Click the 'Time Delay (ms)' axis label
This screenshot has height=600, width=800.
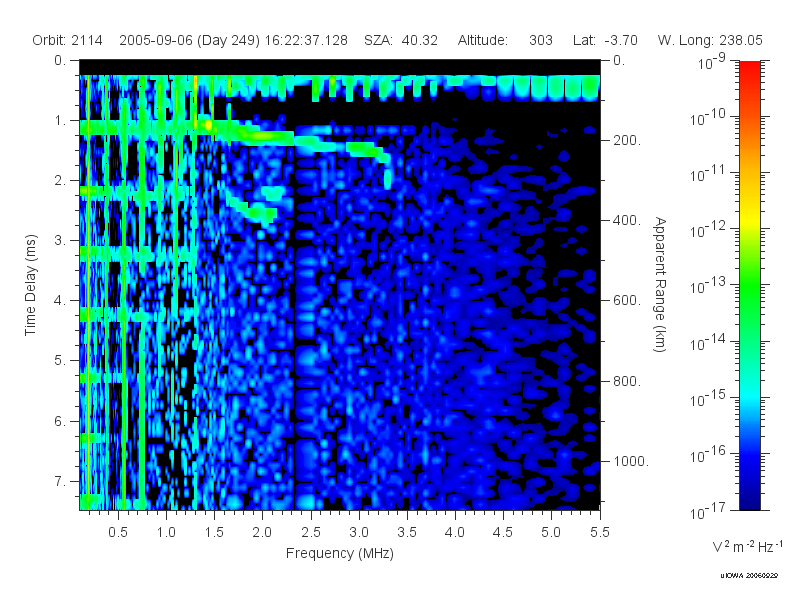click(x=31, y=285)
